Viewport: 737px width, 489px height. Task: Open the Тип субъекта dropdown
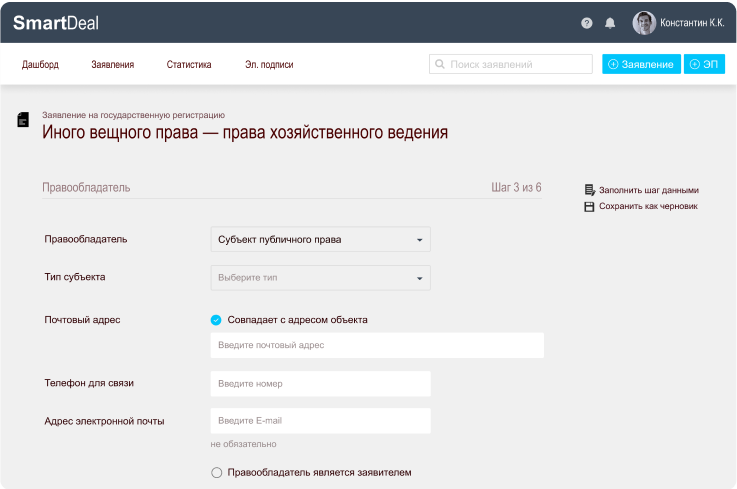tap(321, 278)
